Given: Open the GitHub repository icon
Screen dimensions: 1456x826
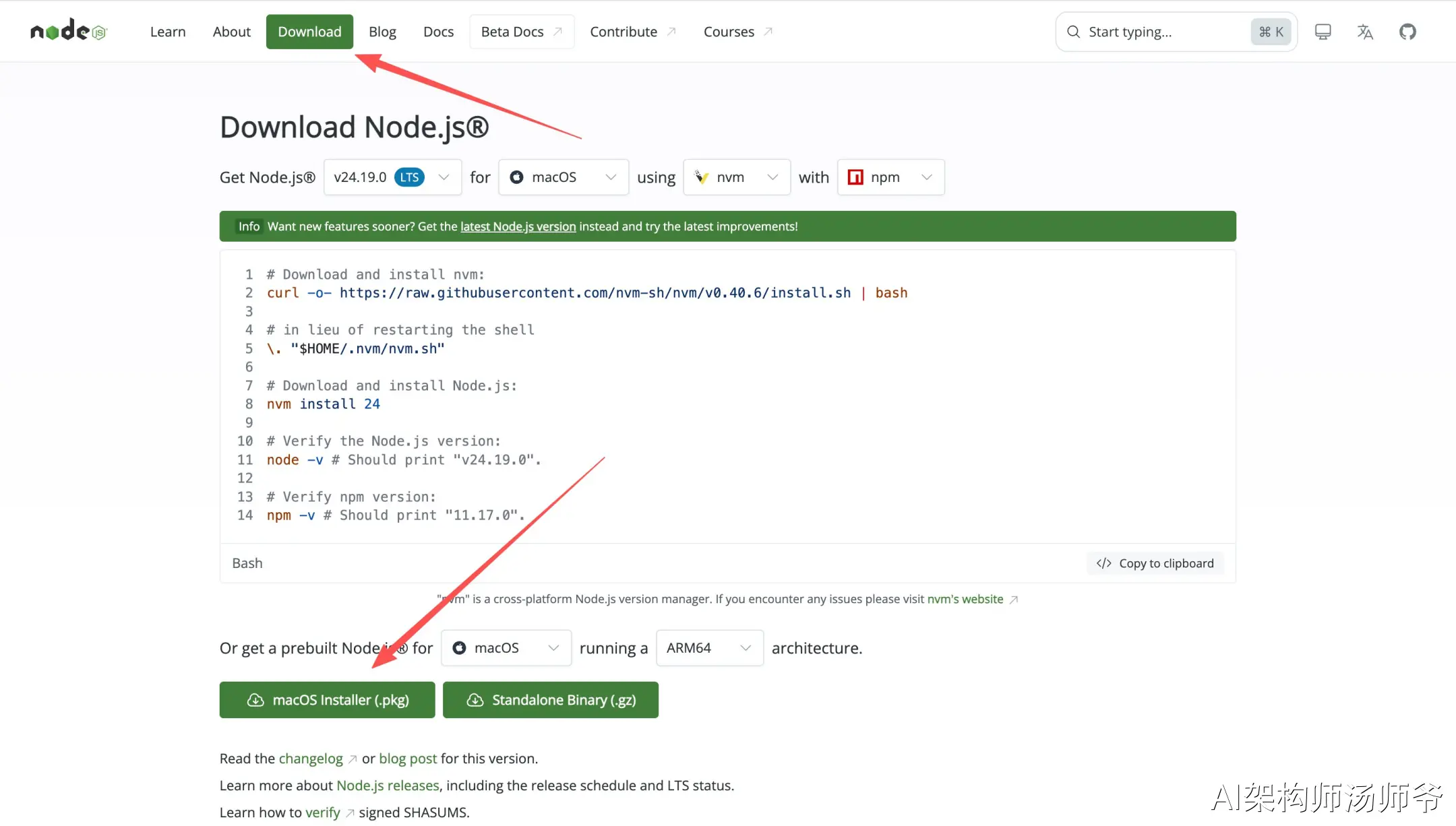Looking at the screenshot, I should click(1407, 32).
